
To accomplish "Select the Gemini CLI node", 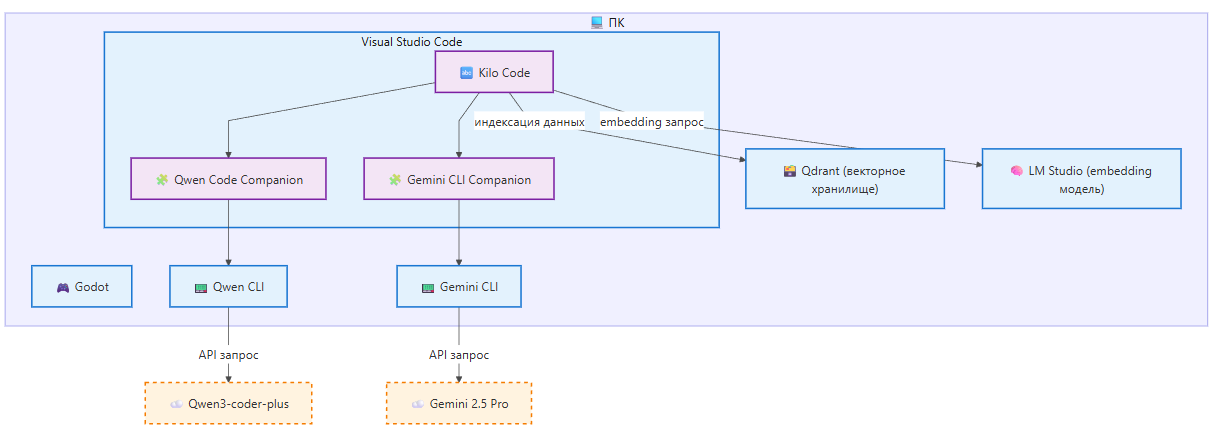I will (x=459, y=286).
